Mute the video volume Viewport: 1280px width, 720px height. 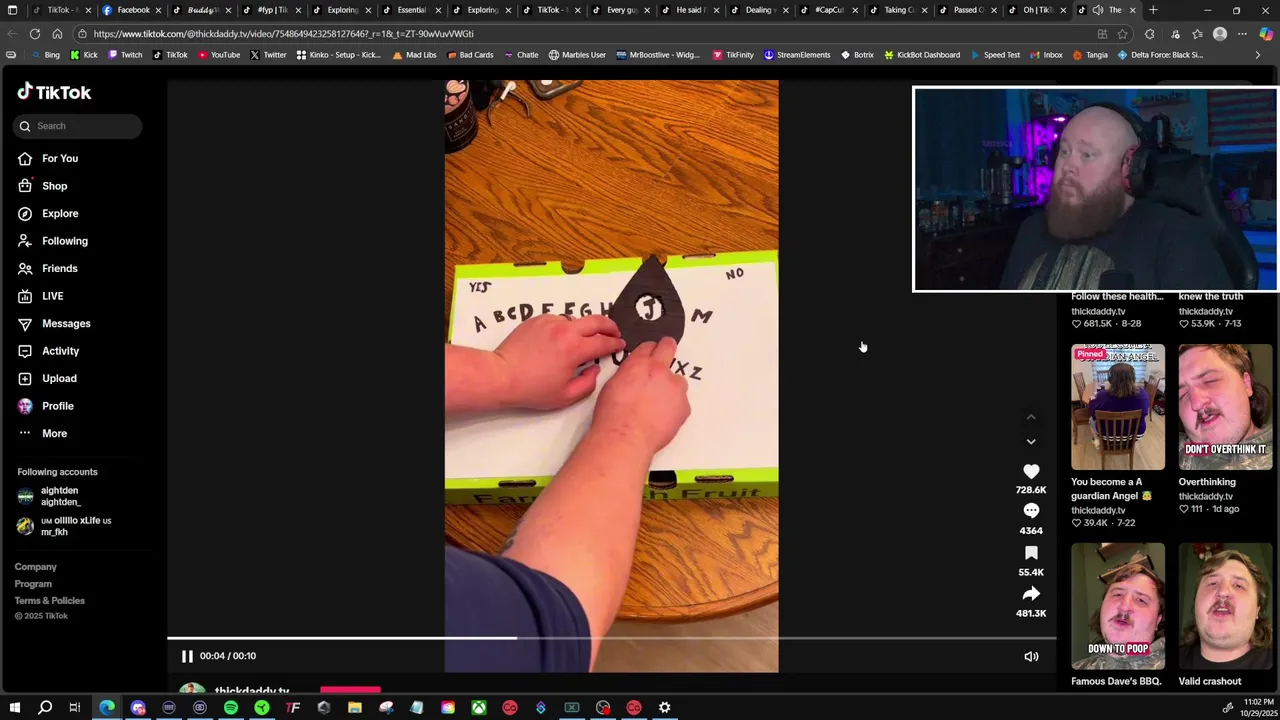click(x=1031, y=657)
